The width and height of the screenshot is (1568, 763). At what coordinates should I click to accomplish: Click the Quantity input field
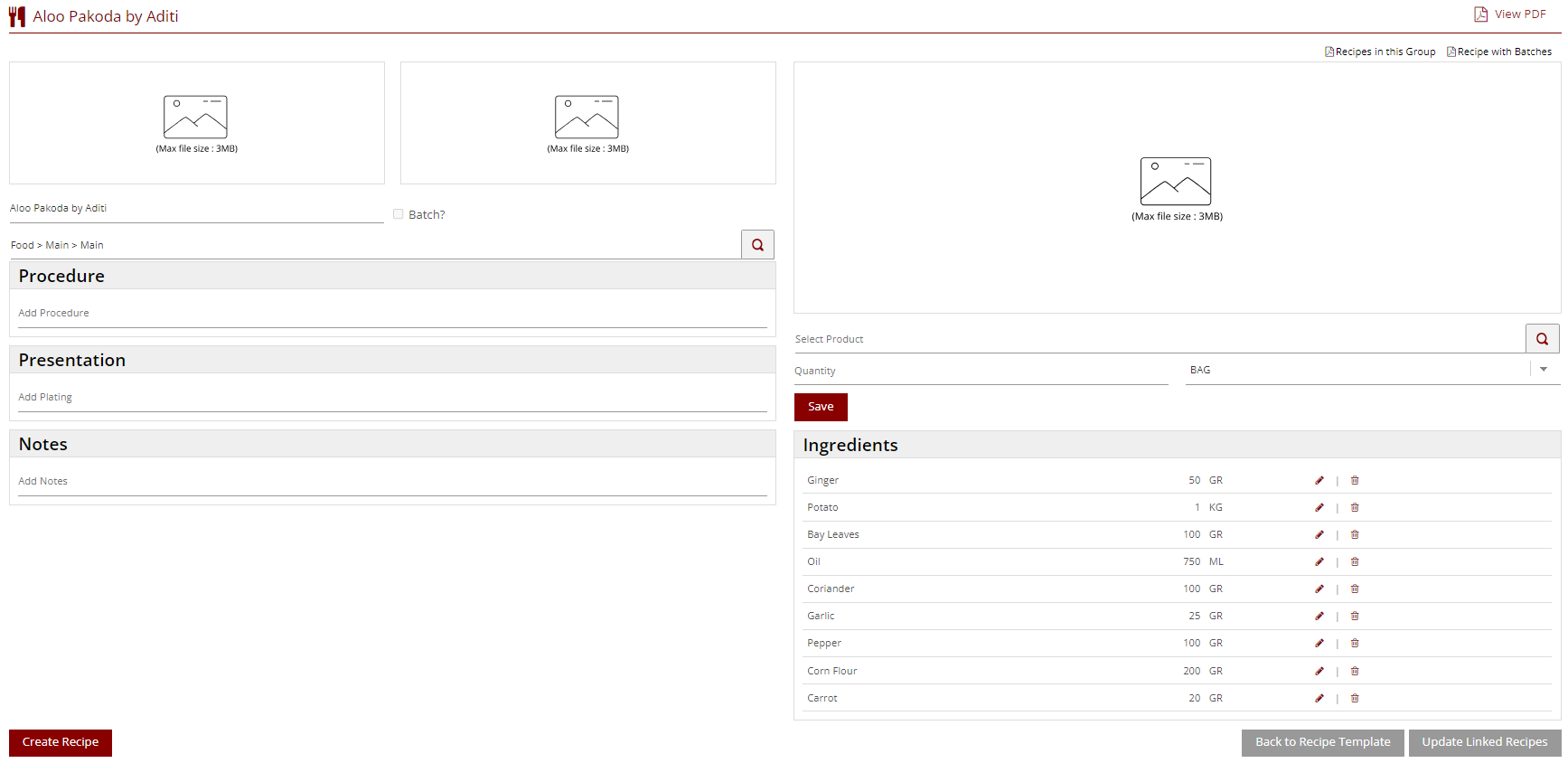point(981,372)
